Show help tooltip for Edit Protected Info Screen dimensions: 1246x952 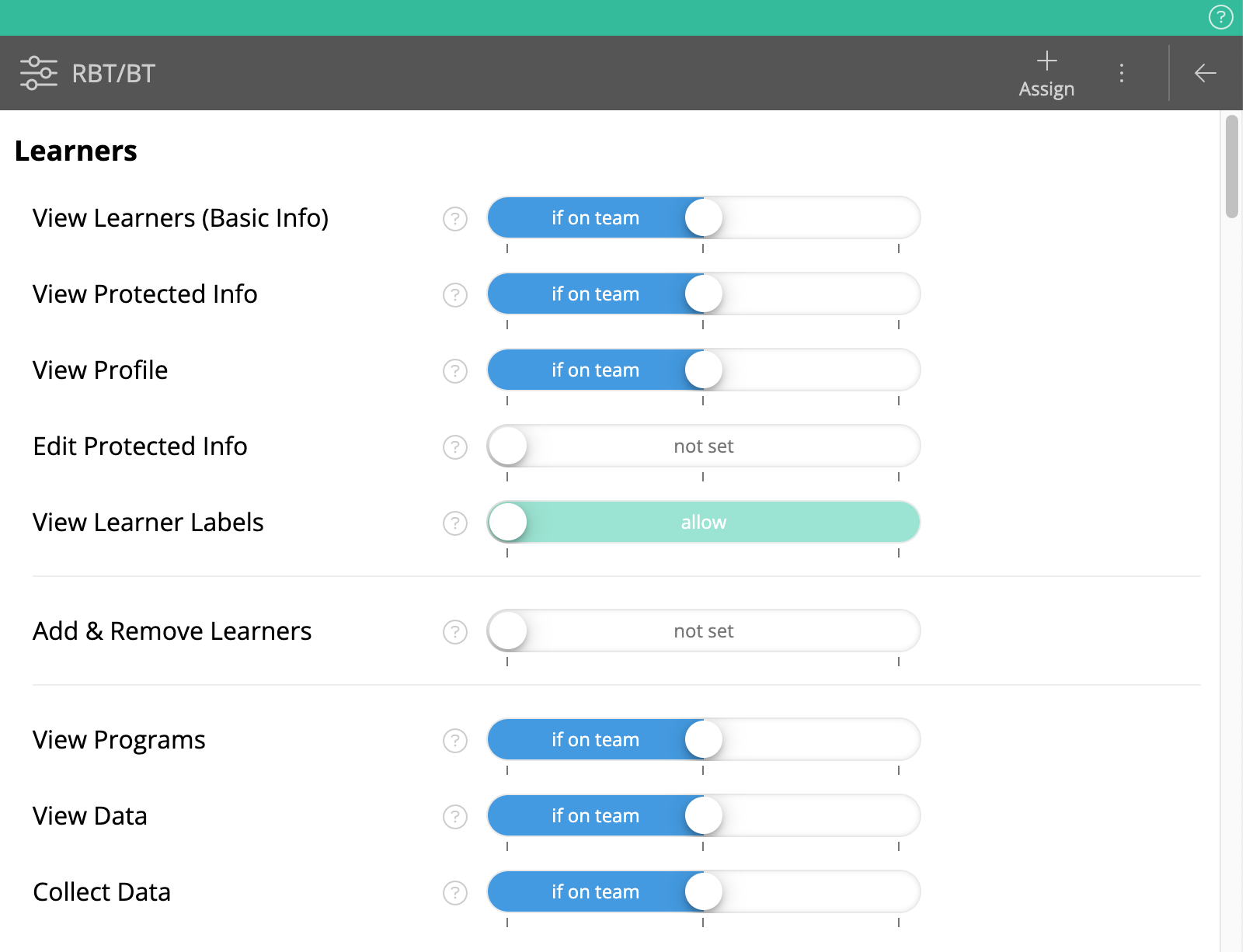455,447
